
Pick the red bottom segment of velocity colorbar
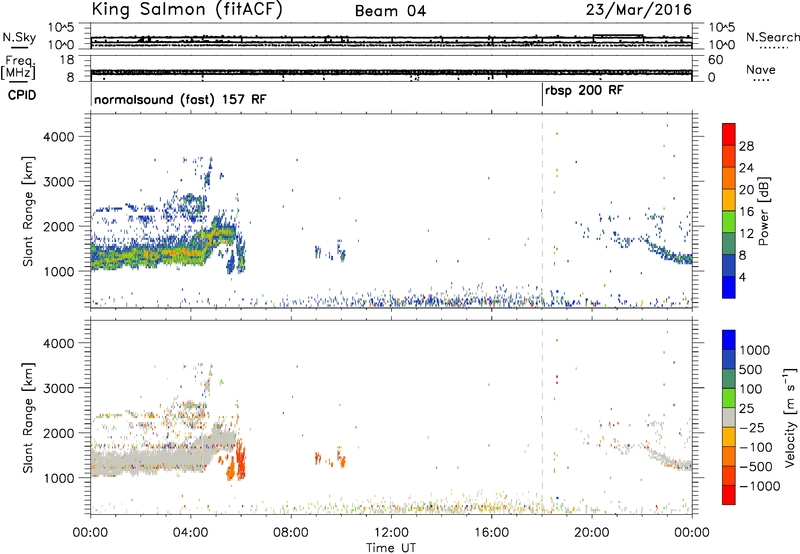point(729,495)
